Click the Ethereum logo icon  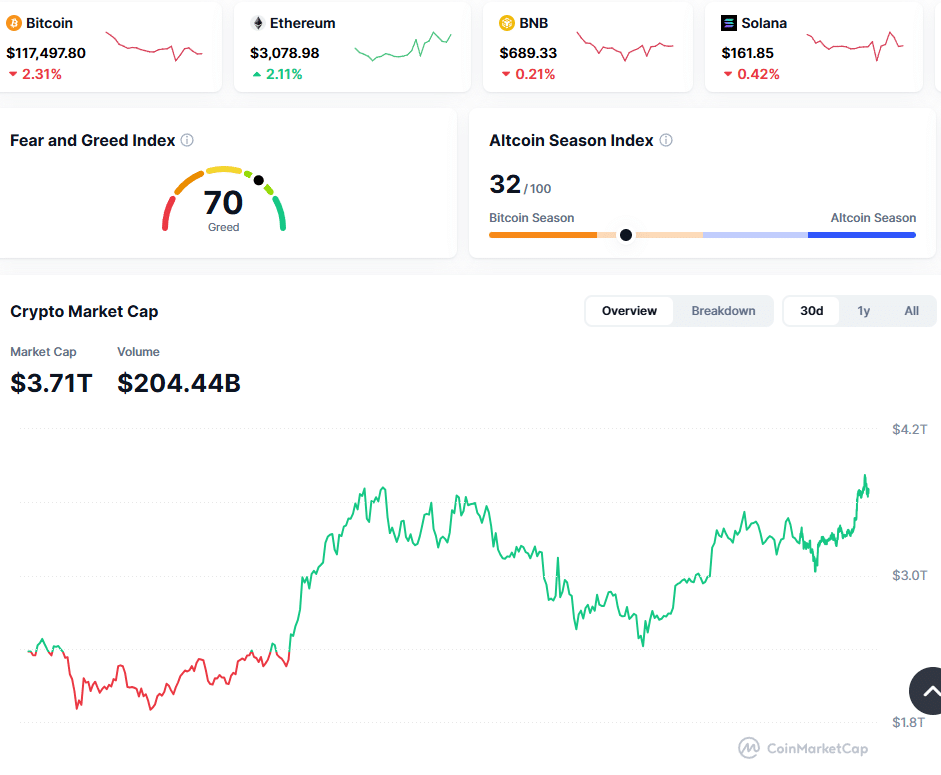tap(258, 23)
